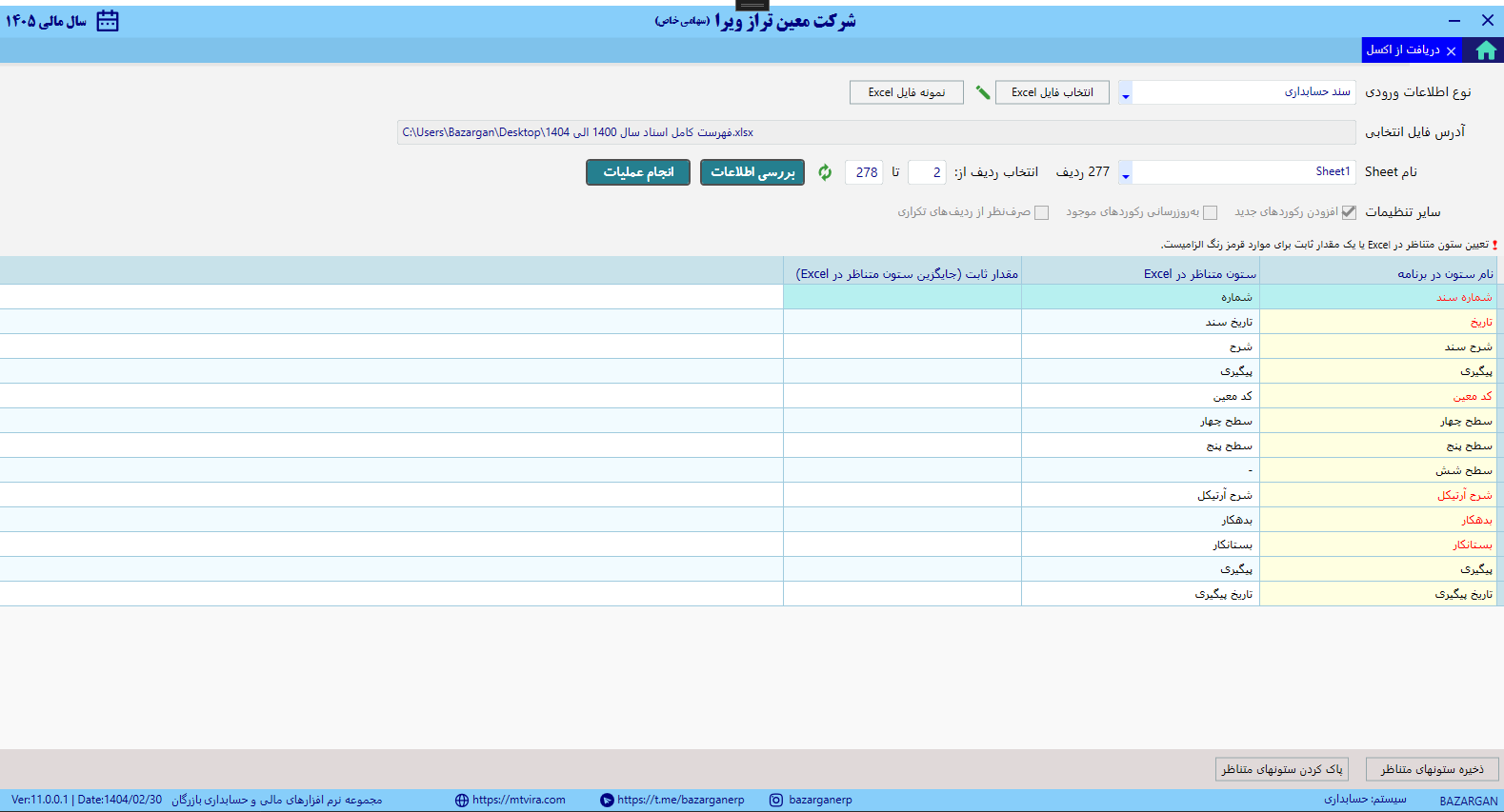The height and width of the screenshot is (812, 1504).
Task: Toggle افزودن رکوردهای جدید checkbox
Action: click(1349, 212)
